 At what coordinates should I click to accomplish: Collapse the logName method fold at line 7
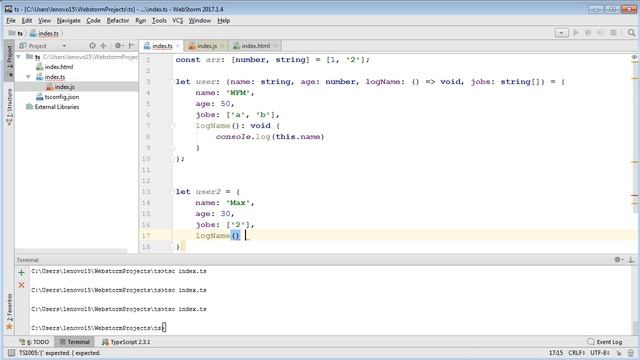coord(172,126)
